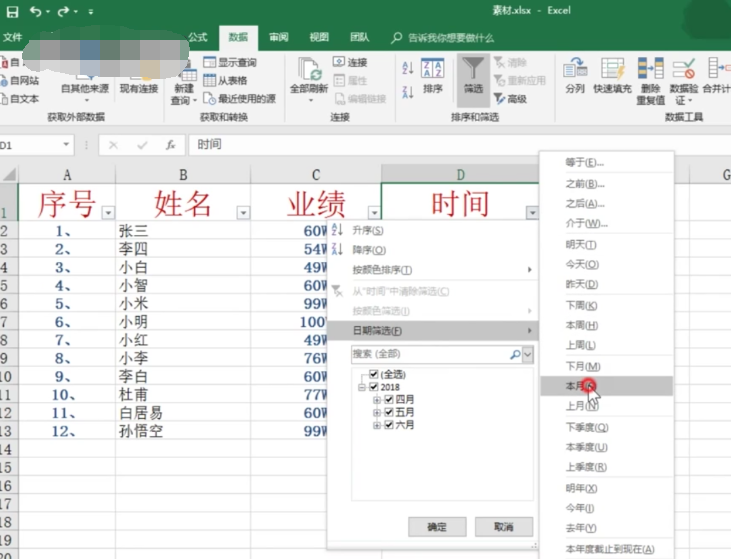Choose 升序 (ascending) sort option
This screenshot has height=559, width=731.
click(x=368, y=230)
